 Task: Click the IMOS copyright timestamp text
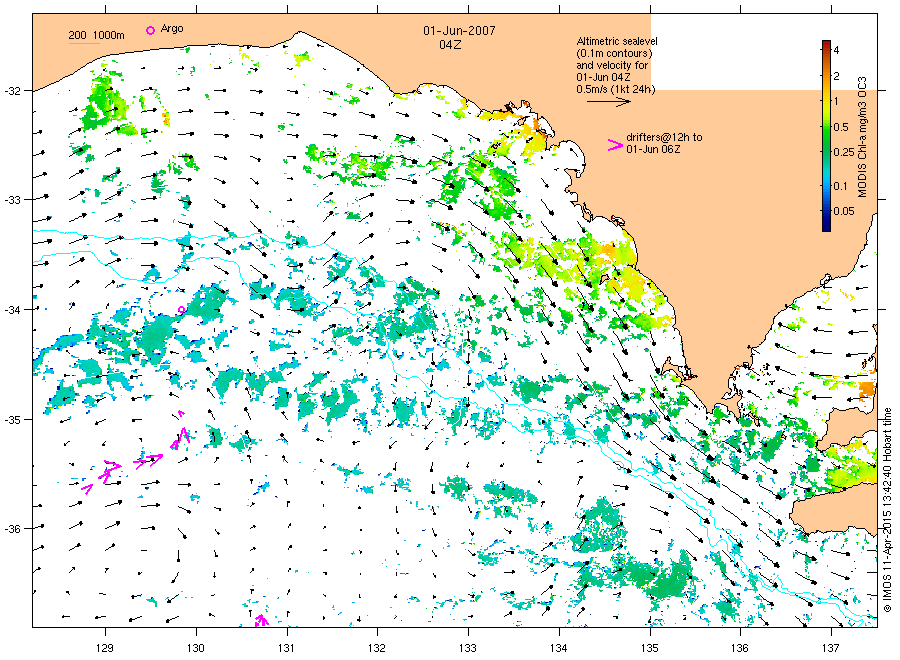887,510
